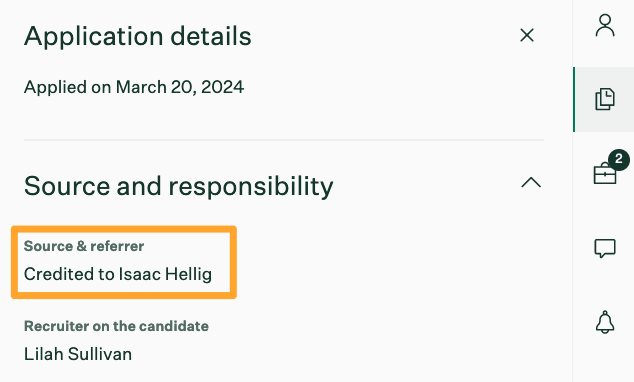This screenshot has width=634, height=382.
Task: Close the Application details panel
Action: point(527,35)
